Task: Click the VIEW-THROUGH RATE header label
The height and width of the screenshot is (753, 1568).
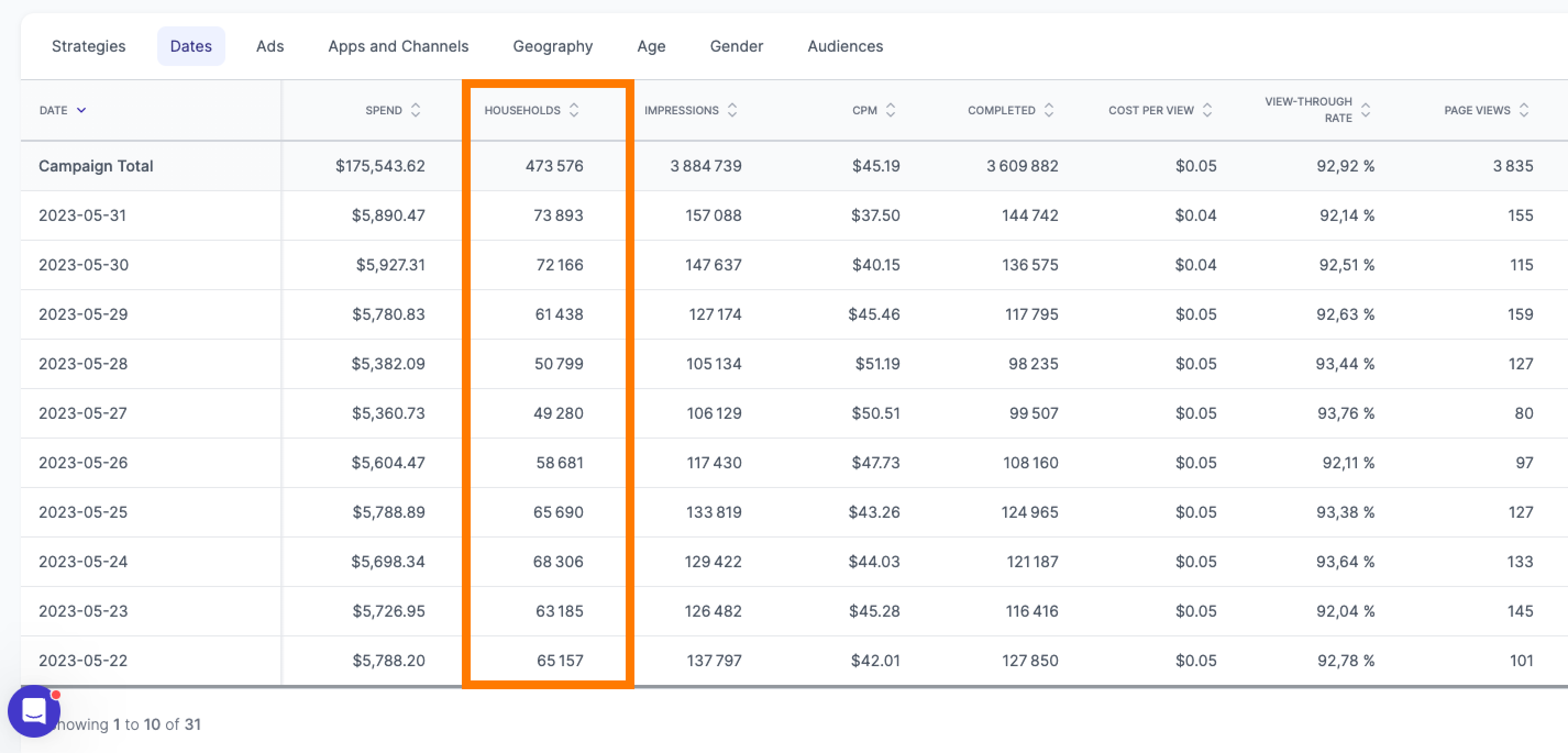Action: pos(1308,109)
